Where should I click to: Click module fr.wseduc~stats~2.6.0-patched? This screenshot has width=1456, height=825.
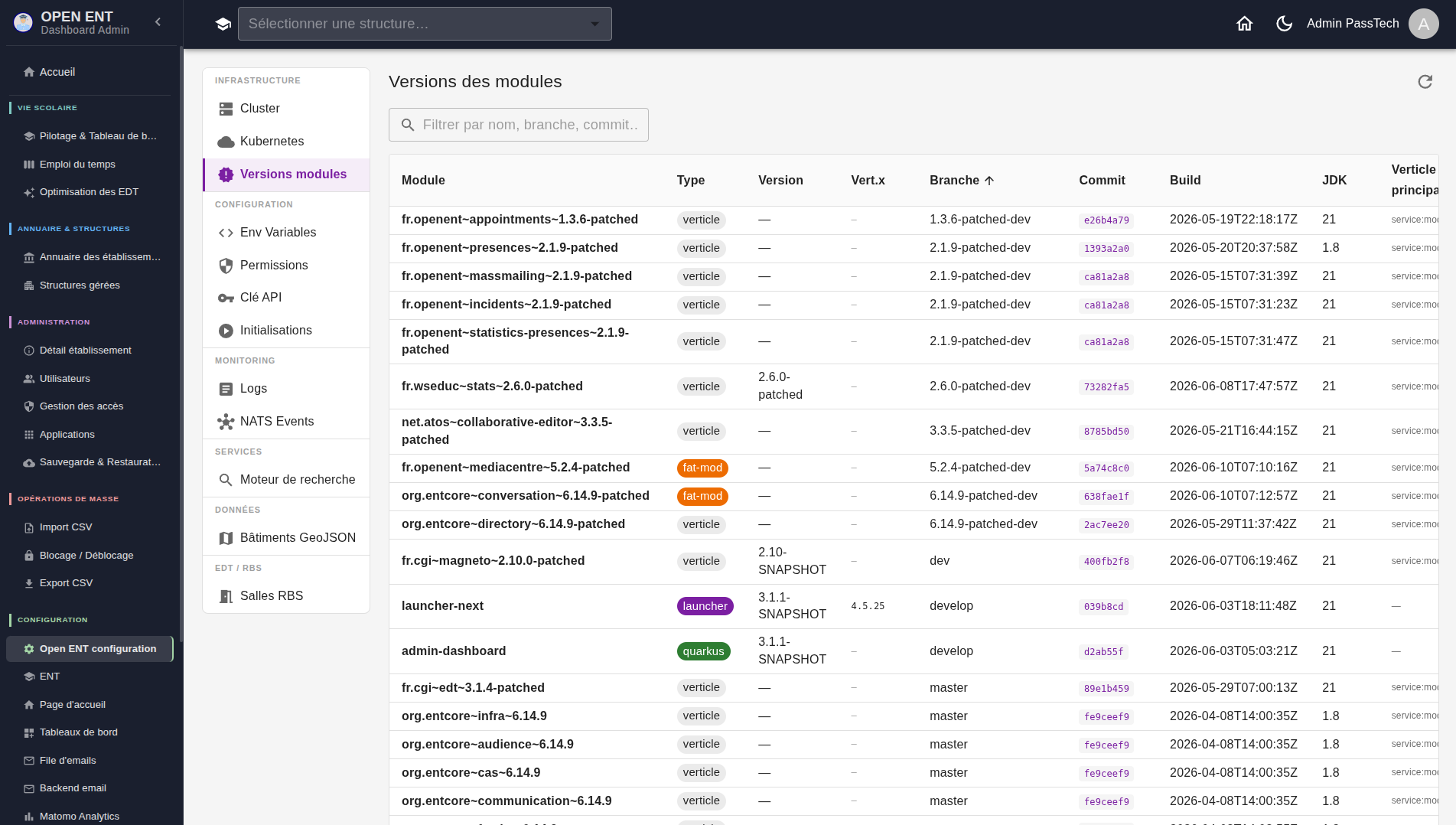(x=492, y=386)
